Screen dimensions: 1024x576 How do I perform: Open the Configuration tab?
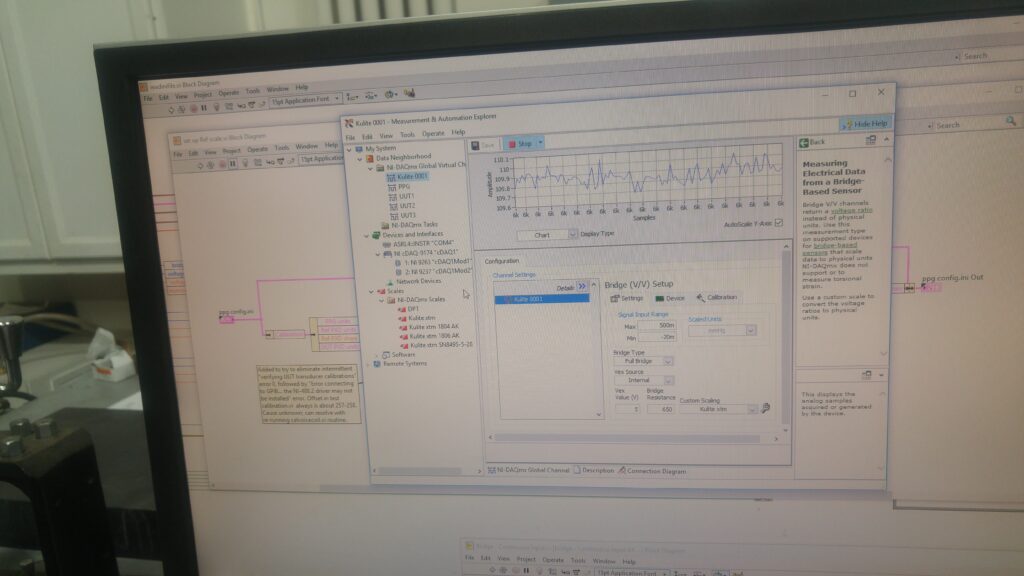click(502, 261)
